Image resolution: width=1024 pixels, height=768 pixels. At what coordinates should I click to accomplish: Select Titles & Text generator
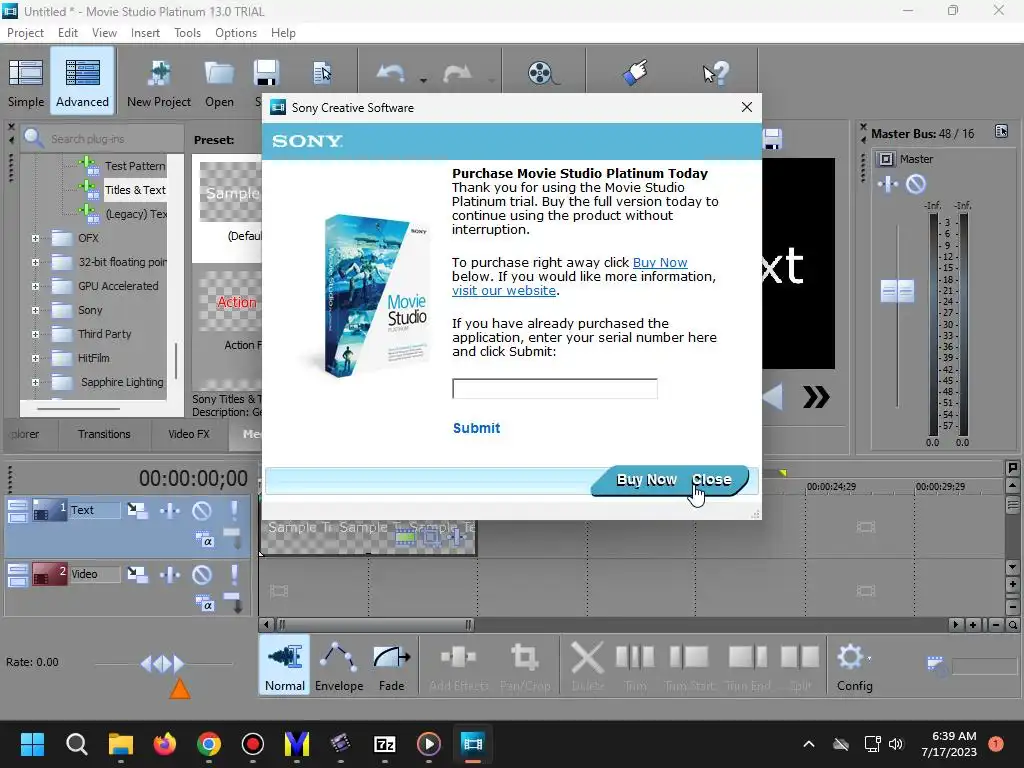coord(135,190)
